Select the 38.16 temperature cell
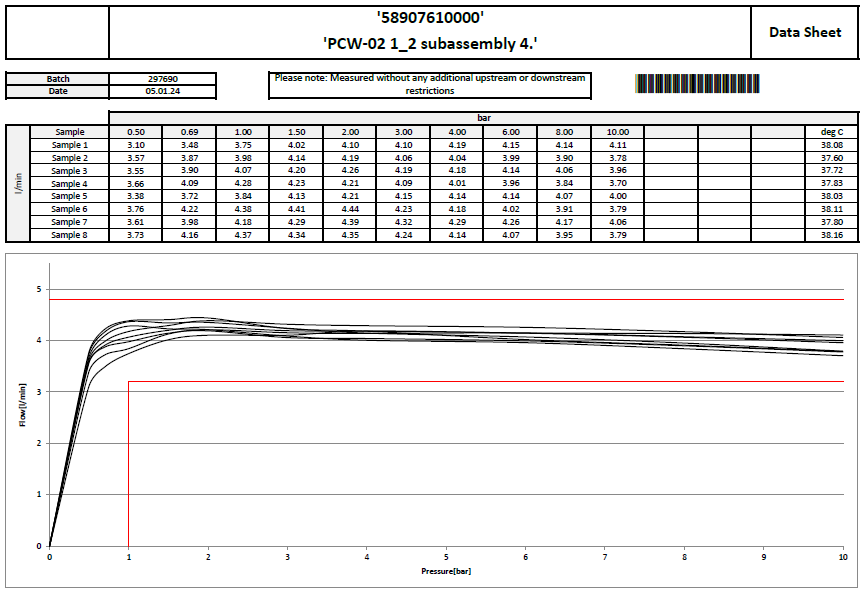Screen dimensions: 866x593 (x=832, y=235)
